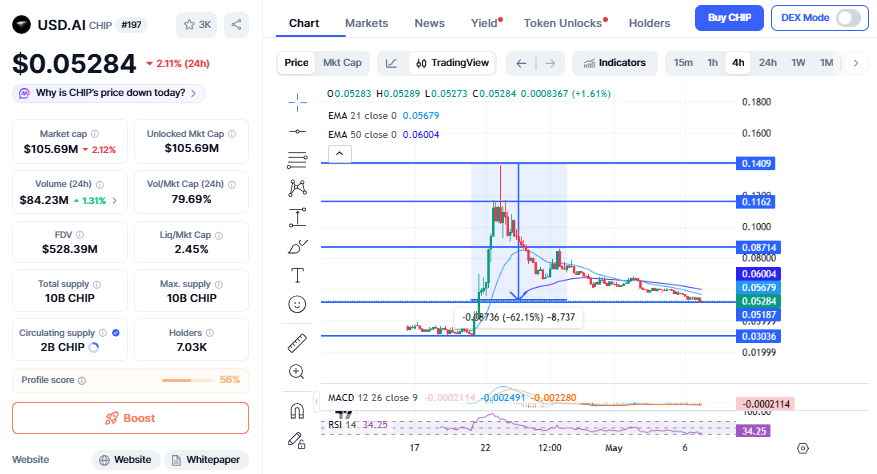
Task: Show Market cap info tooltip icon
Action: [x=95, y=134]
